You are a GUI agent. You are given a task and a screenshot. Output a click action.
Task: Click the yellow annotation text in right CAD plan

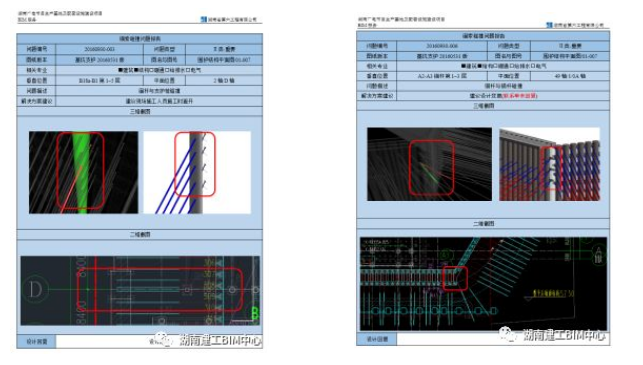point(553,293)
